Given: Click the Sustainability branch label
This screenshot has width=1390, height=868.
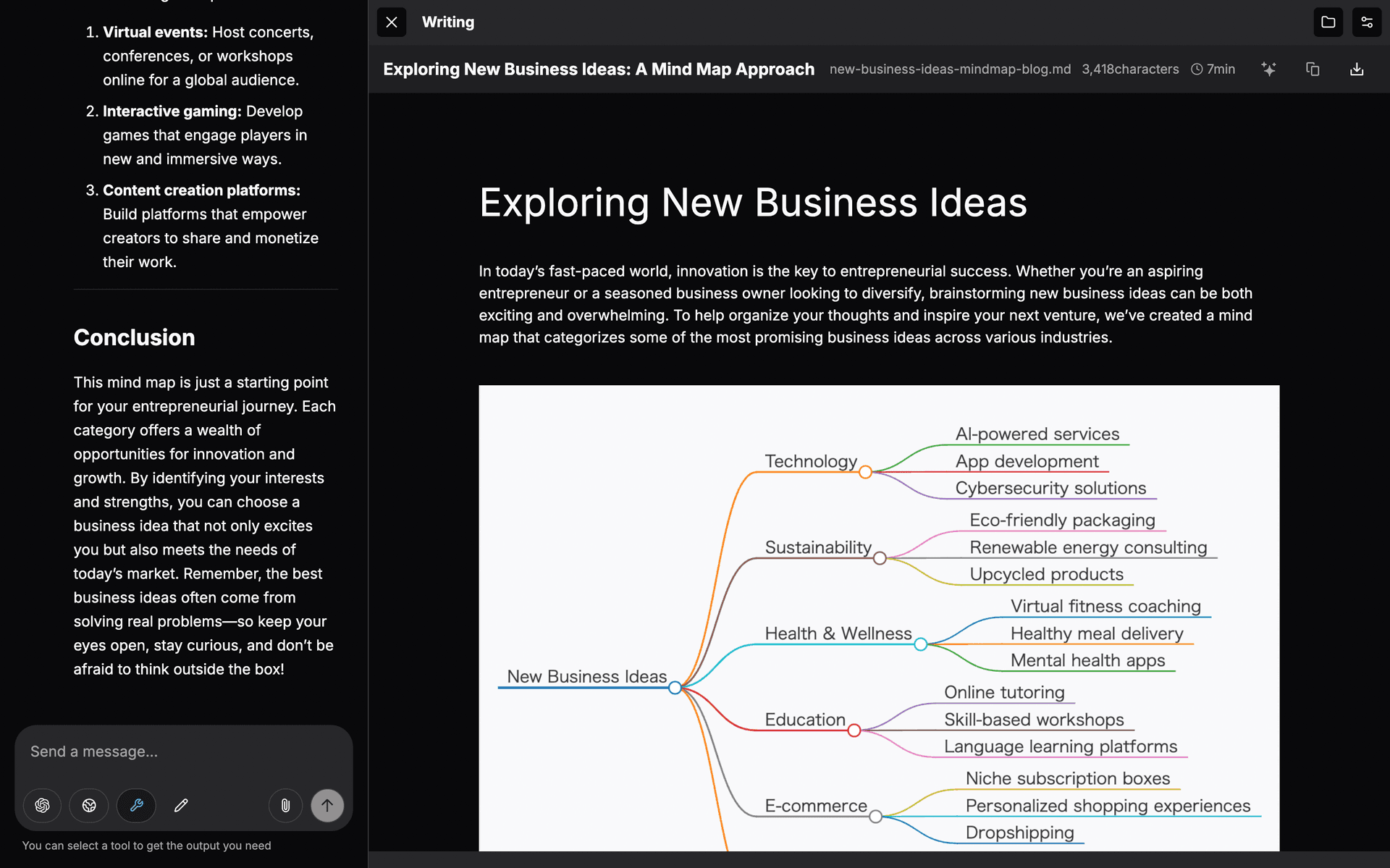Looking at the screenshot, I should coord(818,547).
